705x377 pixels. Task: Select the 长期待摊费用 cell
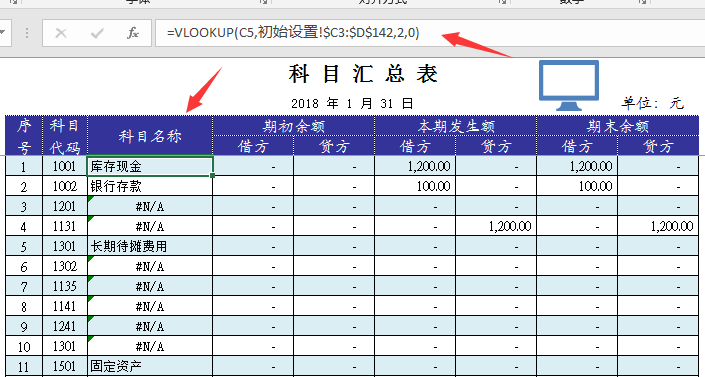click(150, 246)
